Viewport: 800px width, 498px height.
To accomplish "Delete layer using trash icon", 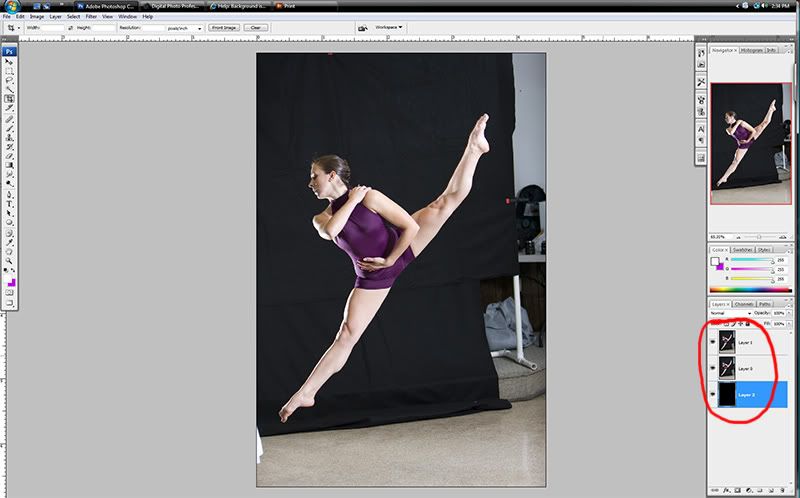I will coord(782,490).
